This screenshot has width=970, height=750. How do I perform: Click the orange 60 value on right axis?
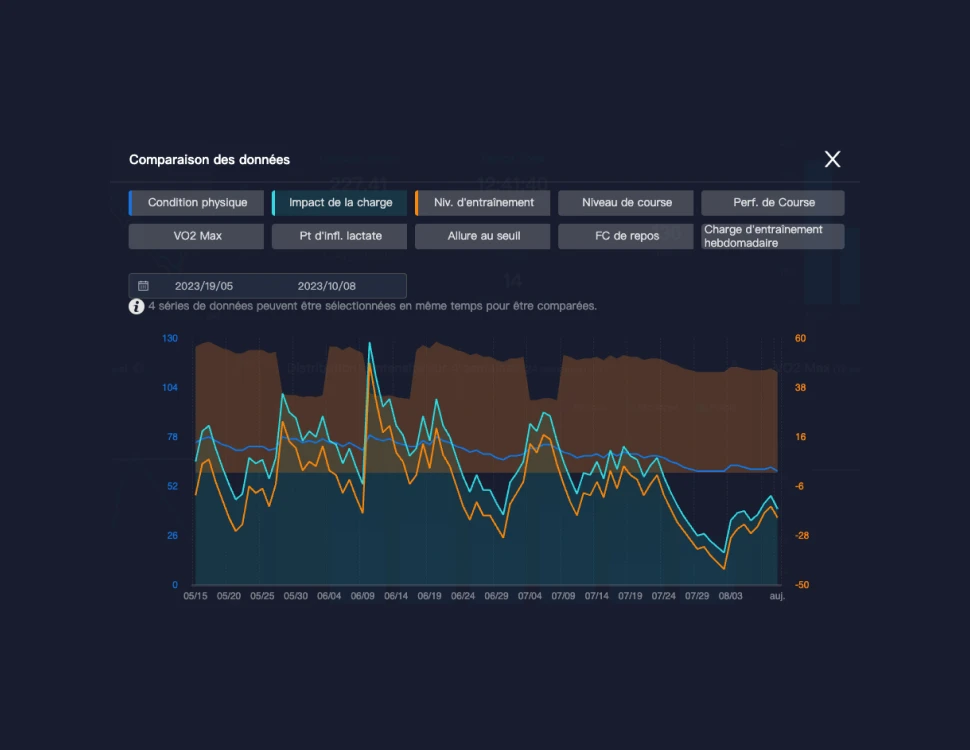[x=800, y=339]
